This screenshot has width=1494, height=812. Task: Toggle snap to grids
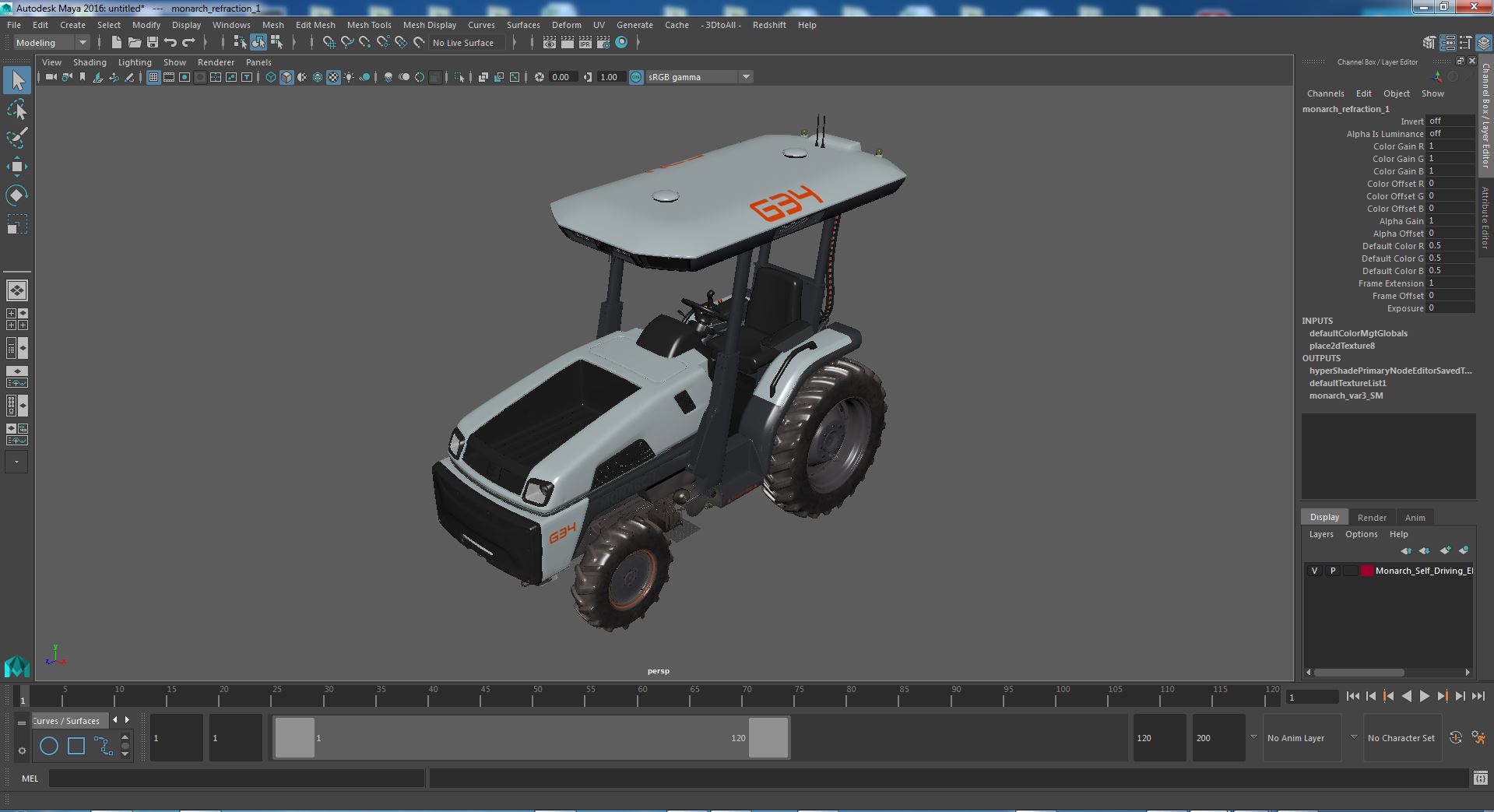[x=329, y=43]
